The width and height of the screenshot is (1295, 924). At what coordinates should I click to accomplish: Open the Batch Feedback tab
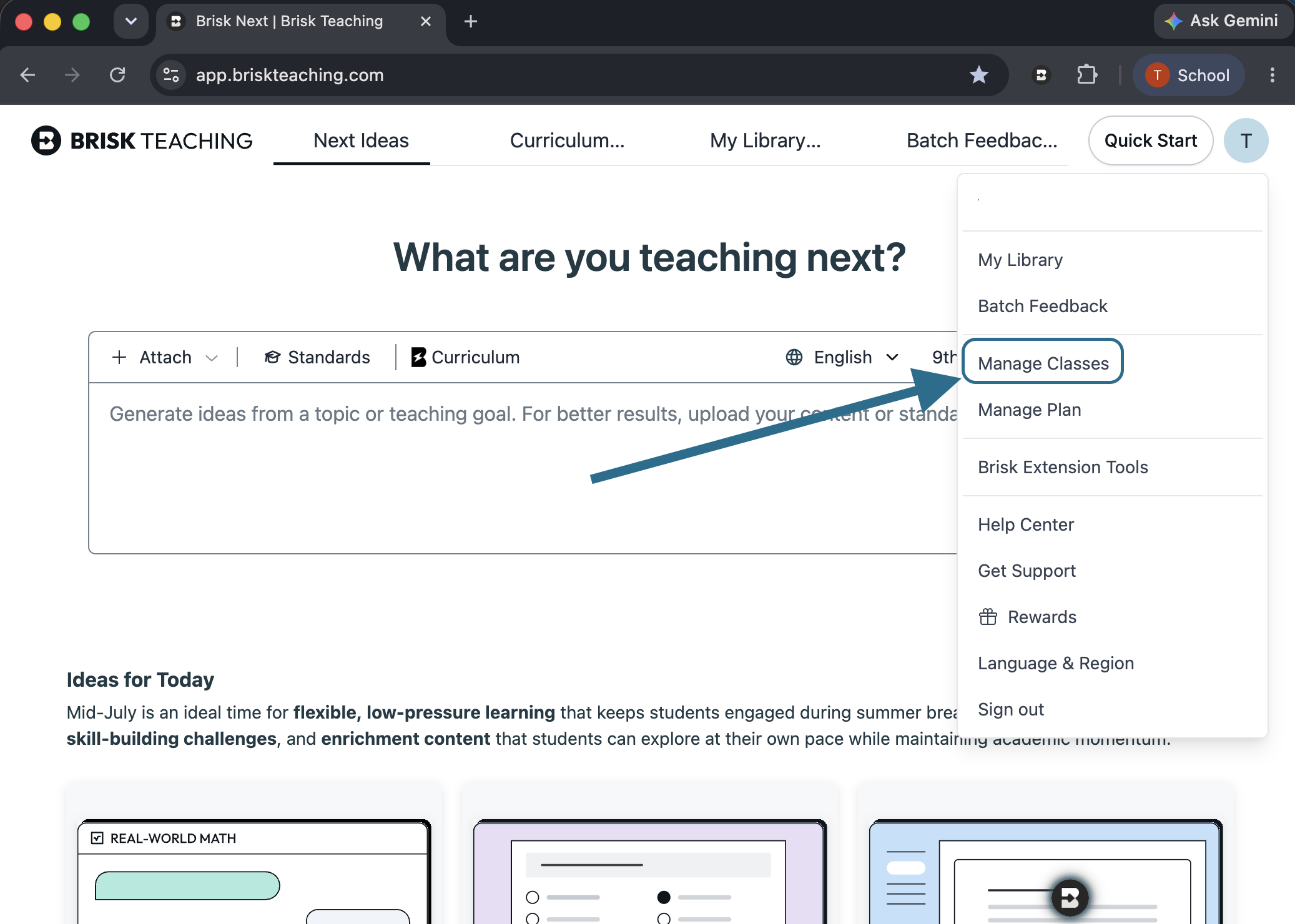coord(982,140)
